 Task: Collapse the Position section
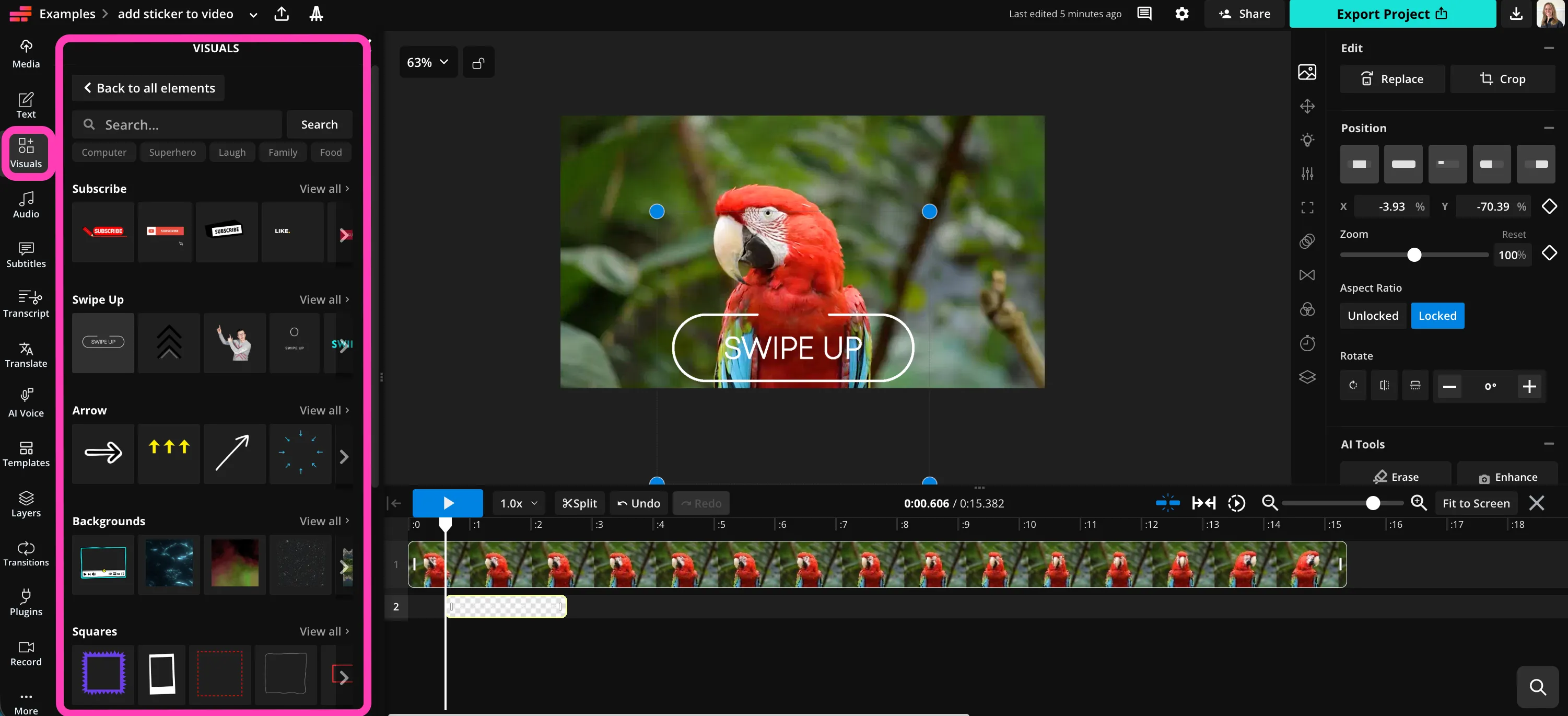pos(1549,128)
